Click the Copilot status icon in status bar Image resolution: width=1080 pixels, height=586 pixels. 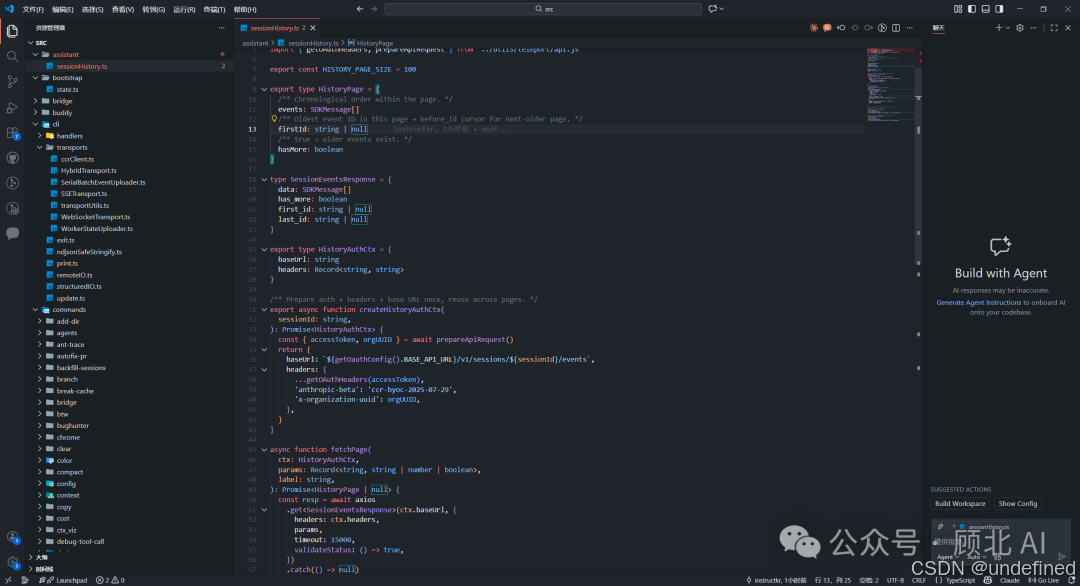988,580
